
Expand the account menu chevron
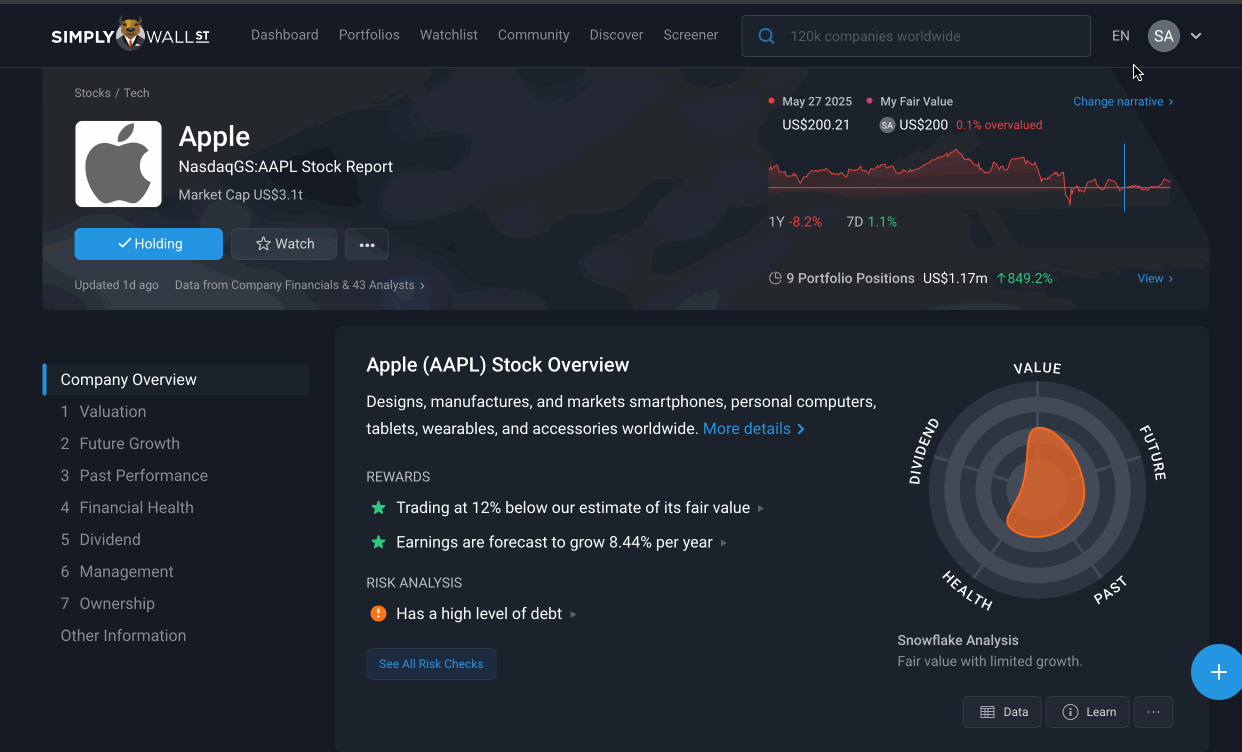coord(1196,36)
